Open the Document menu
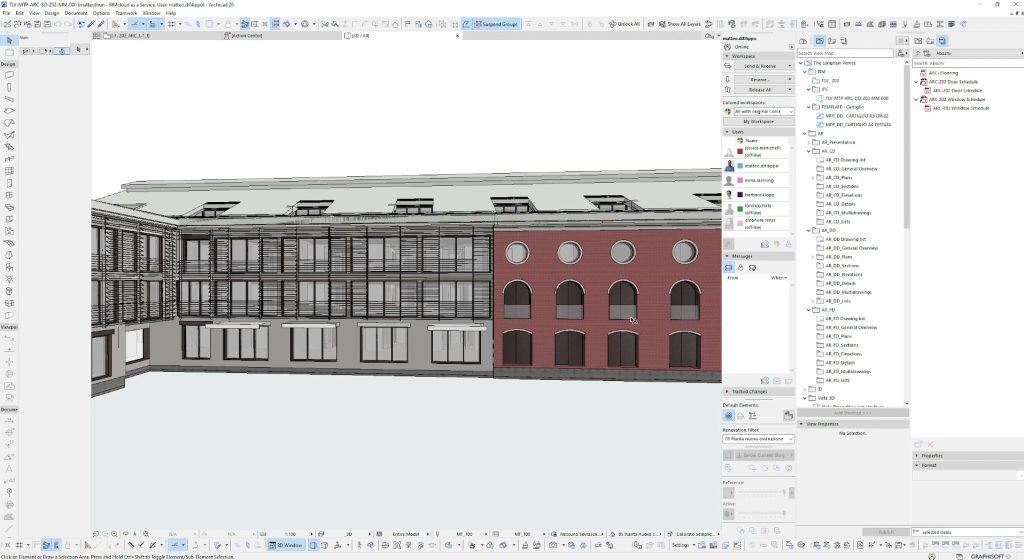 click(76, 13)
